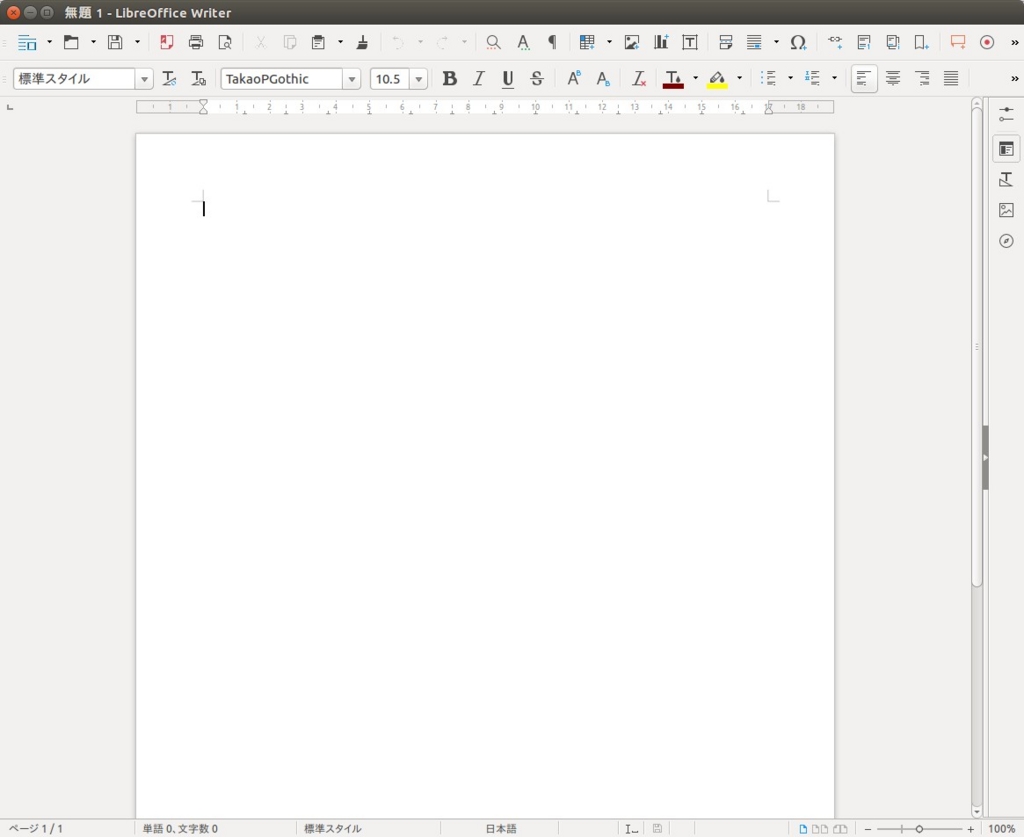1024x837 pixels.
Task: Expand standard toolbar overflow chevron
Action: (1014, 42)
